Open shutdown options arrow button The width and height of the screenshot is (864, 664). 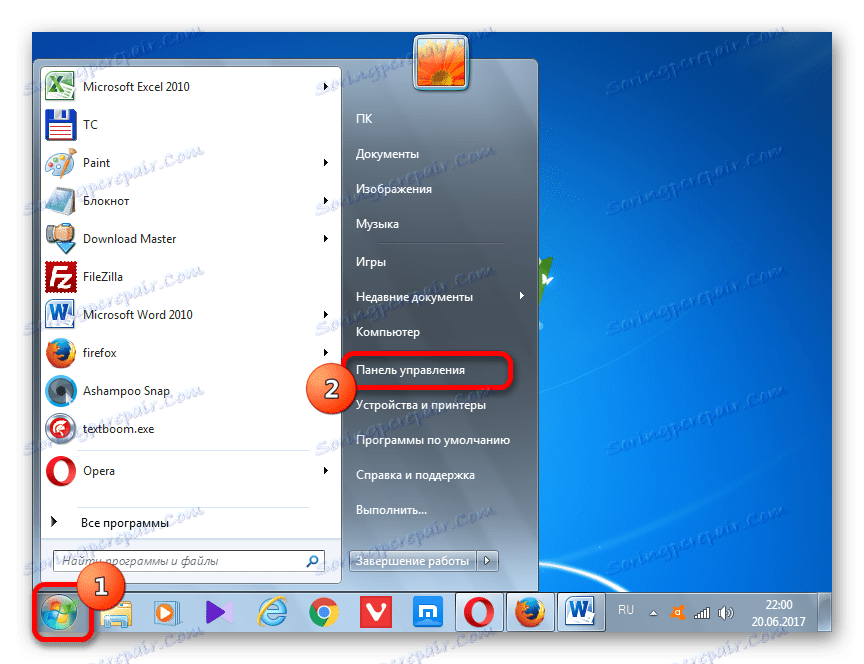(x=487, y=561)
